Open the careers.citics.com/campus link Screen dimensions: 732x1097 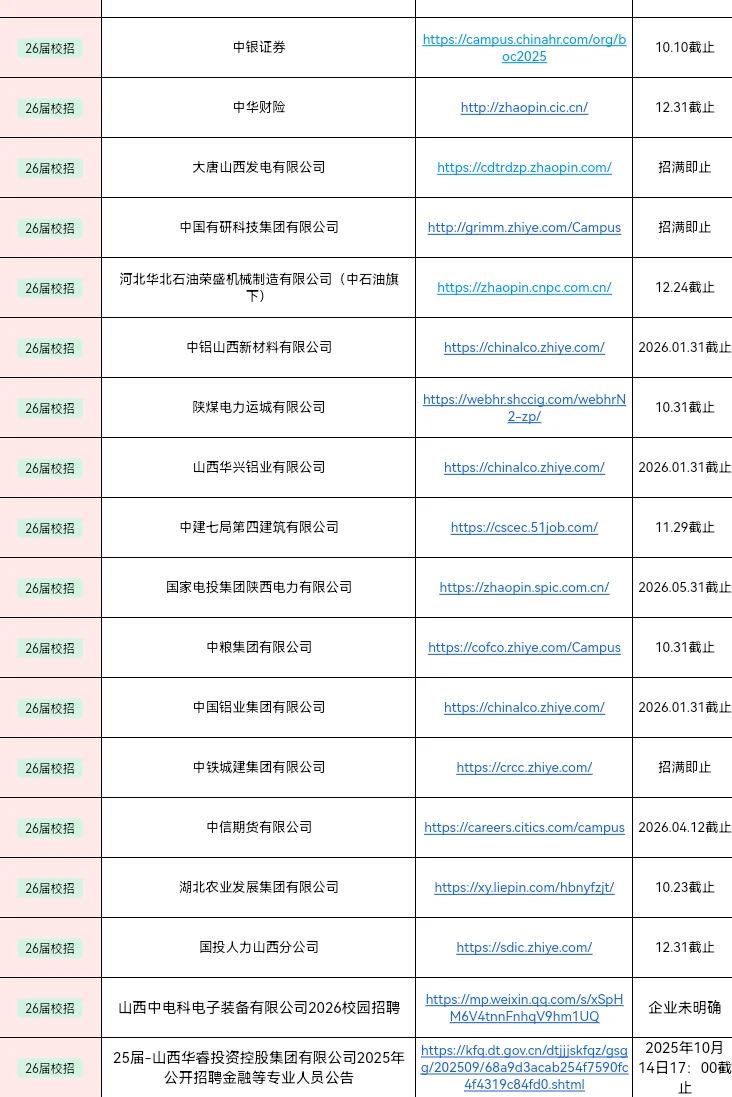coord(524,828)
